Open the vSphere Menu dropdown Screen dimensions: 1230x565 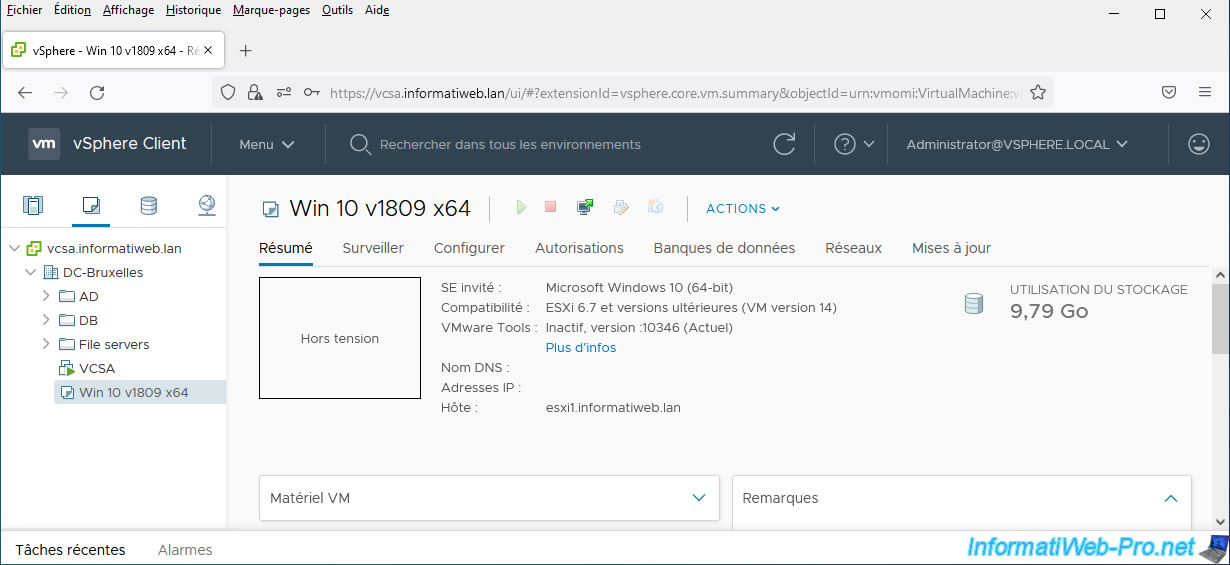[x=267, y=144]
